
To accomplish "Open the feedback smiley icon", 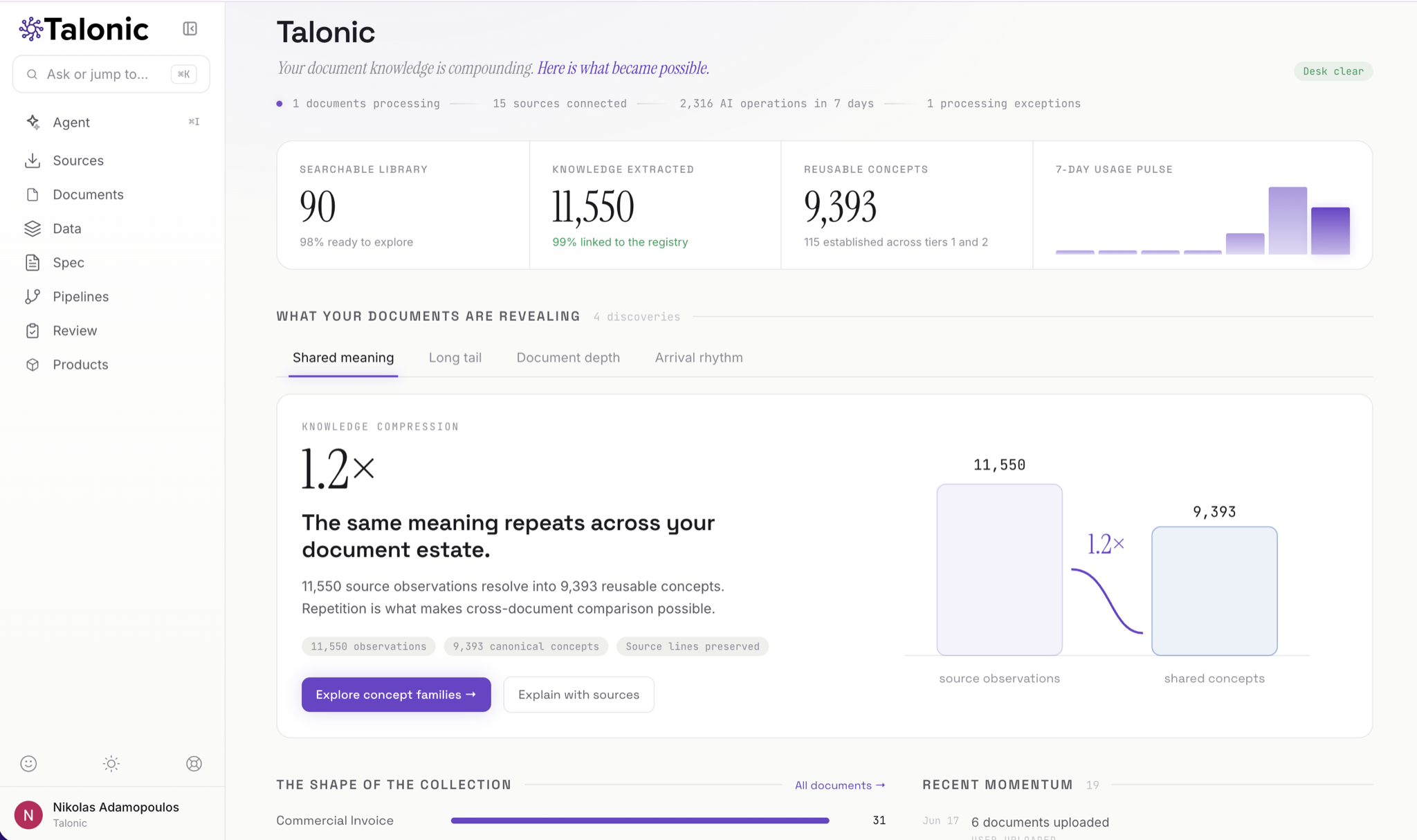I will point(28,763).
